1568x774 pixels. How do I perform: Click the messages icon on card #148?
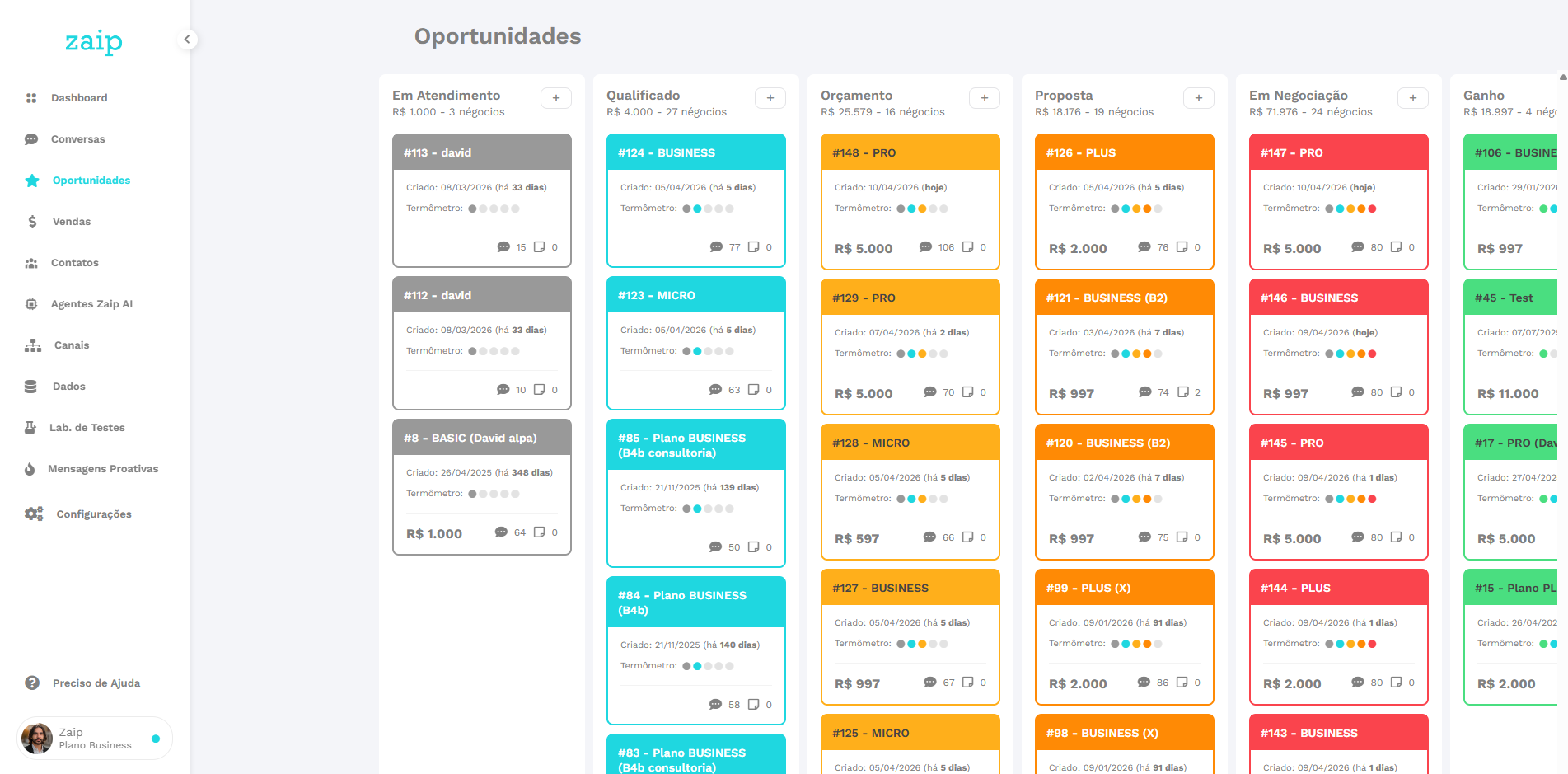point(925,247)
